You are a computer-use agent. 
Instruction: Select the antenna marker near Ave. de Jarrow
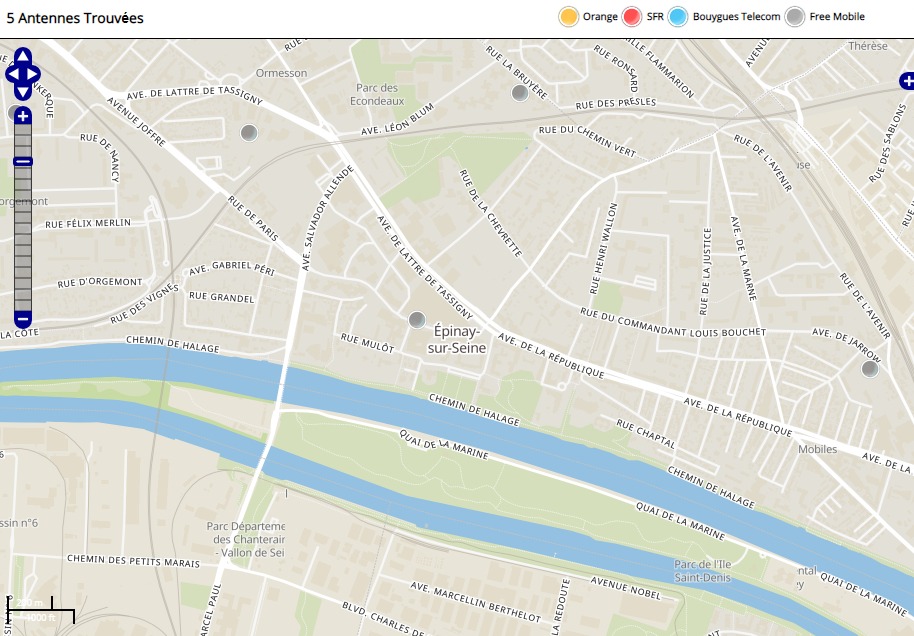(x=870, y=369)
